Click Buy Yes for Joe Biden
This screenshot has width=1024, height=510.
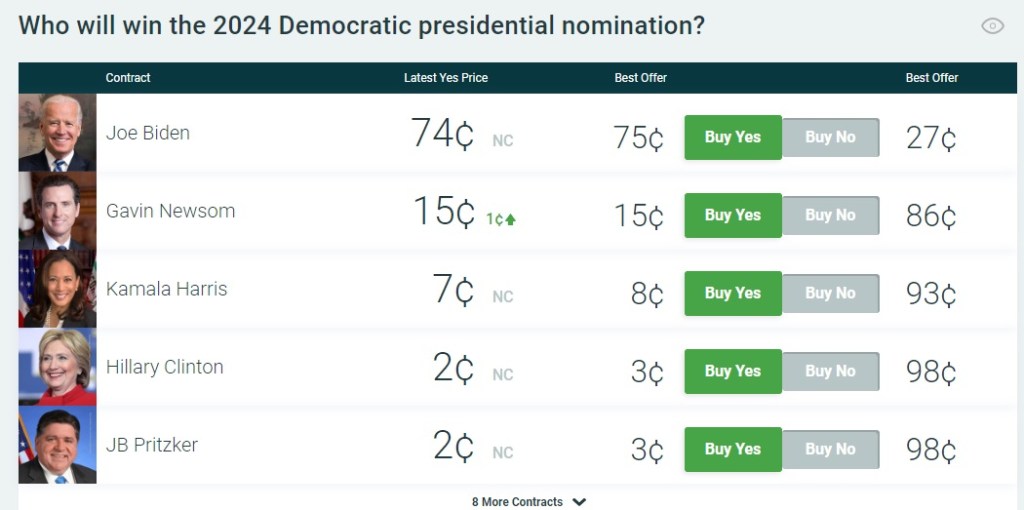732,137
